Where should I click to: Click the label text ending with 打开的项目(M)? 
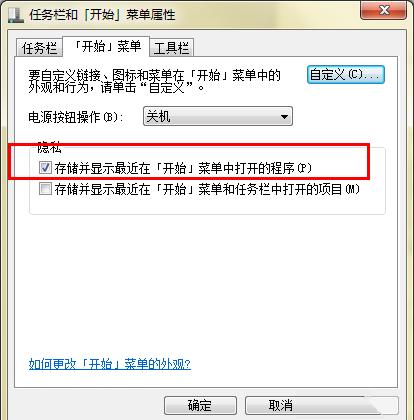click(x=207, y=189)
